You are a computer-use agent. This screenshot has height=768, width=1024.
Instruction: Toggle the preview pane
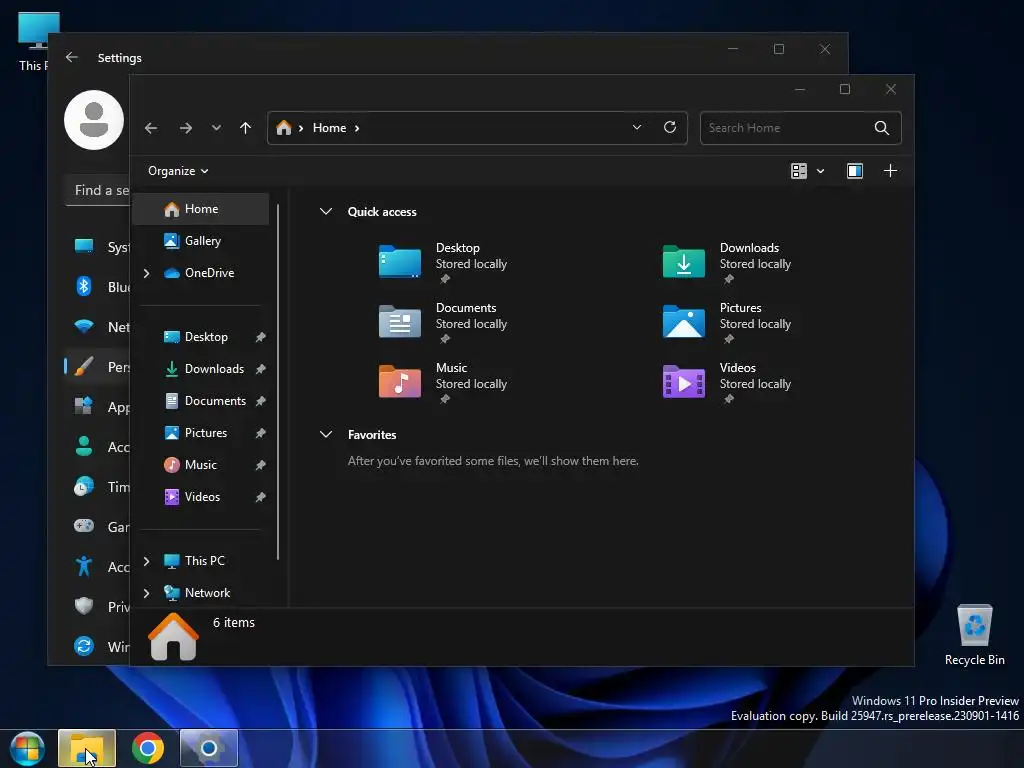point(855,171)
